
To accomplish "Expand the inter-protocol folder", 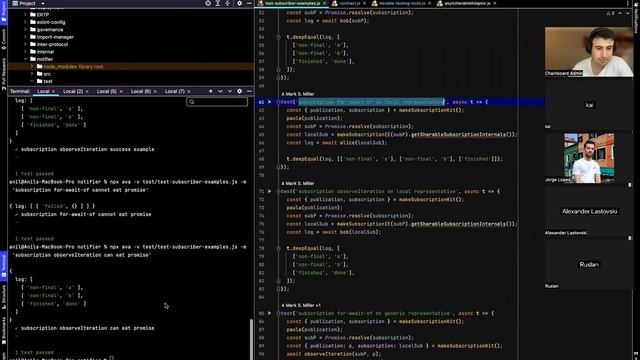I will point(25,44).
